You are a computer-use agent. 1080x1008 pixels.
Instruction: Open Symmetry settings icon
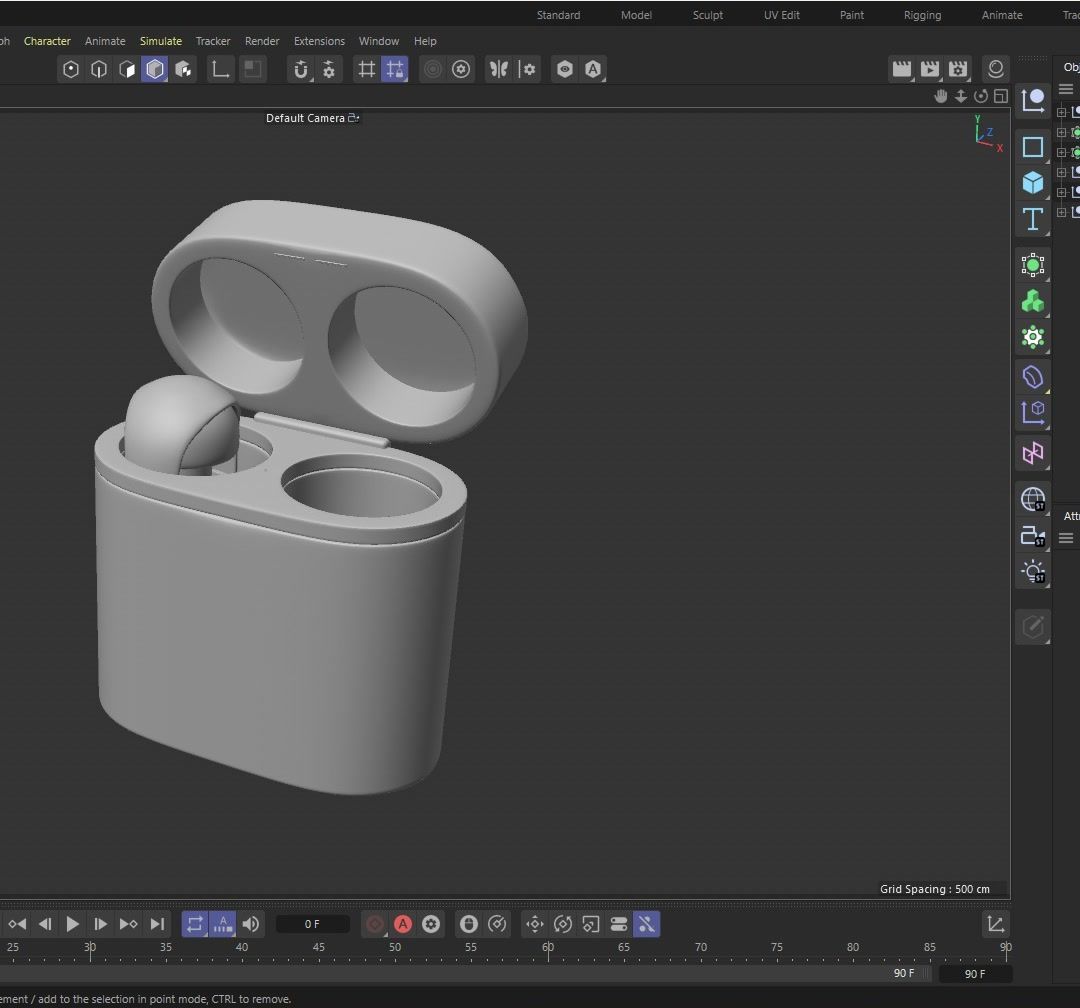pyautogui.click(x=527, y=69)
